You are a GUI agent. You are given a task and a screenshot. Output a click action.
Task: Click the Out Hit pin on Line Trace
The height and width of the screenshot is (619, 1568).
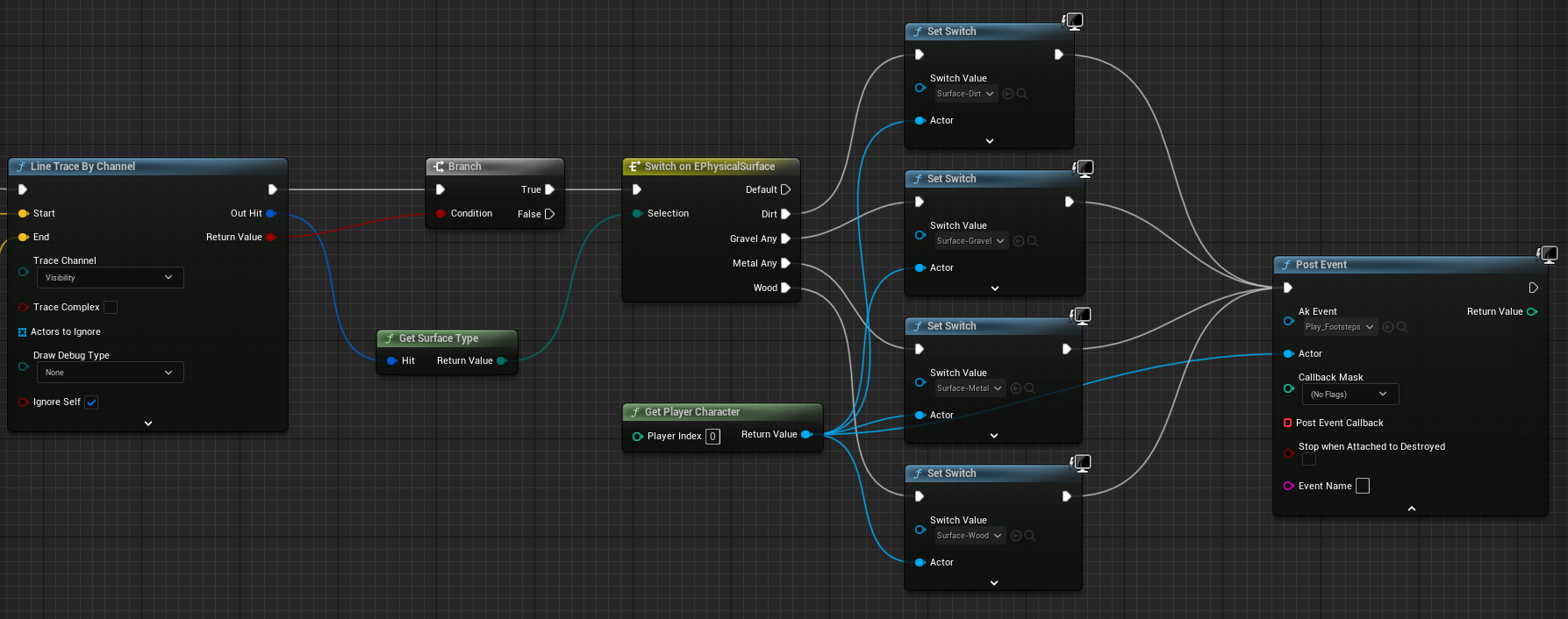(x=271, y=213)
